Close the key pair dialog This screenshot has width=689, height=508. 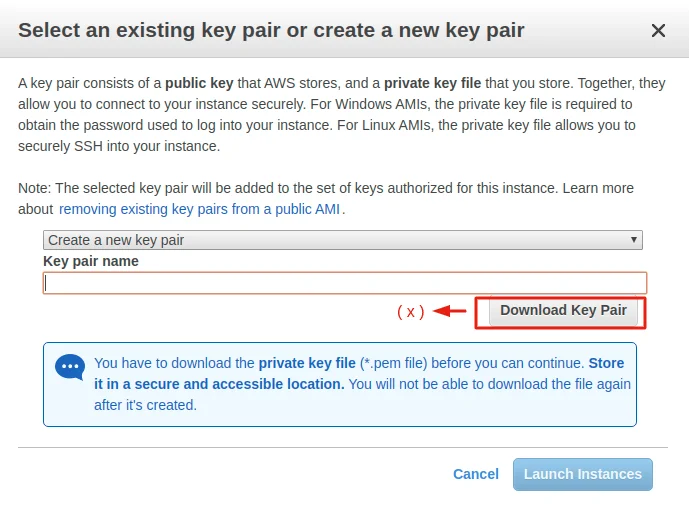[658, 30]
